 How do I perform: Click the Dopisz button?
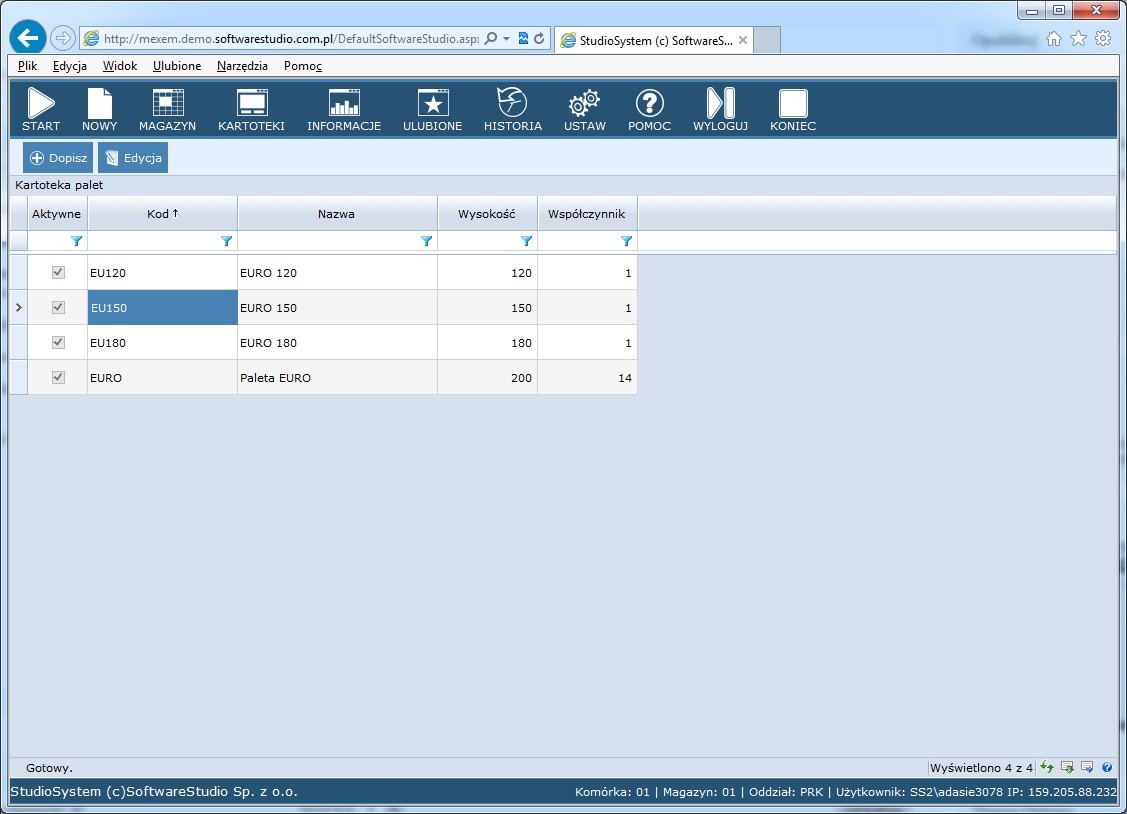point(58,158)
